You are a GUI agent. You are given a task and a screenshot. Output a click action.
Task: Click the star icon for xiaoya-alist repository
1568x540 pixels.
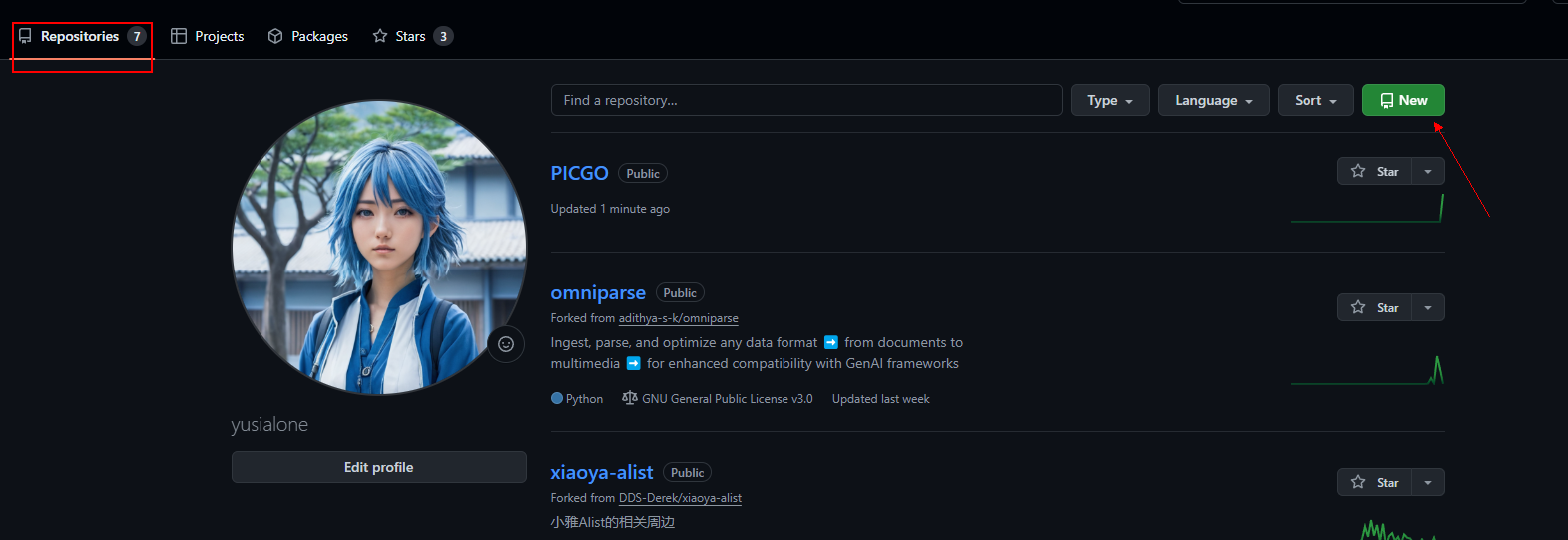click(1358, 482)
